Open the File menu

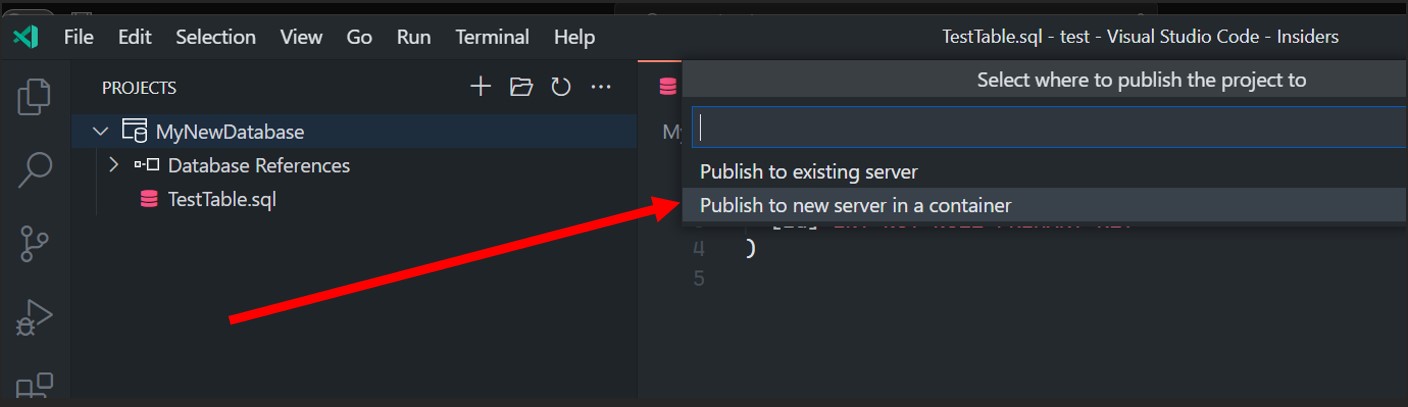(78, 37)
